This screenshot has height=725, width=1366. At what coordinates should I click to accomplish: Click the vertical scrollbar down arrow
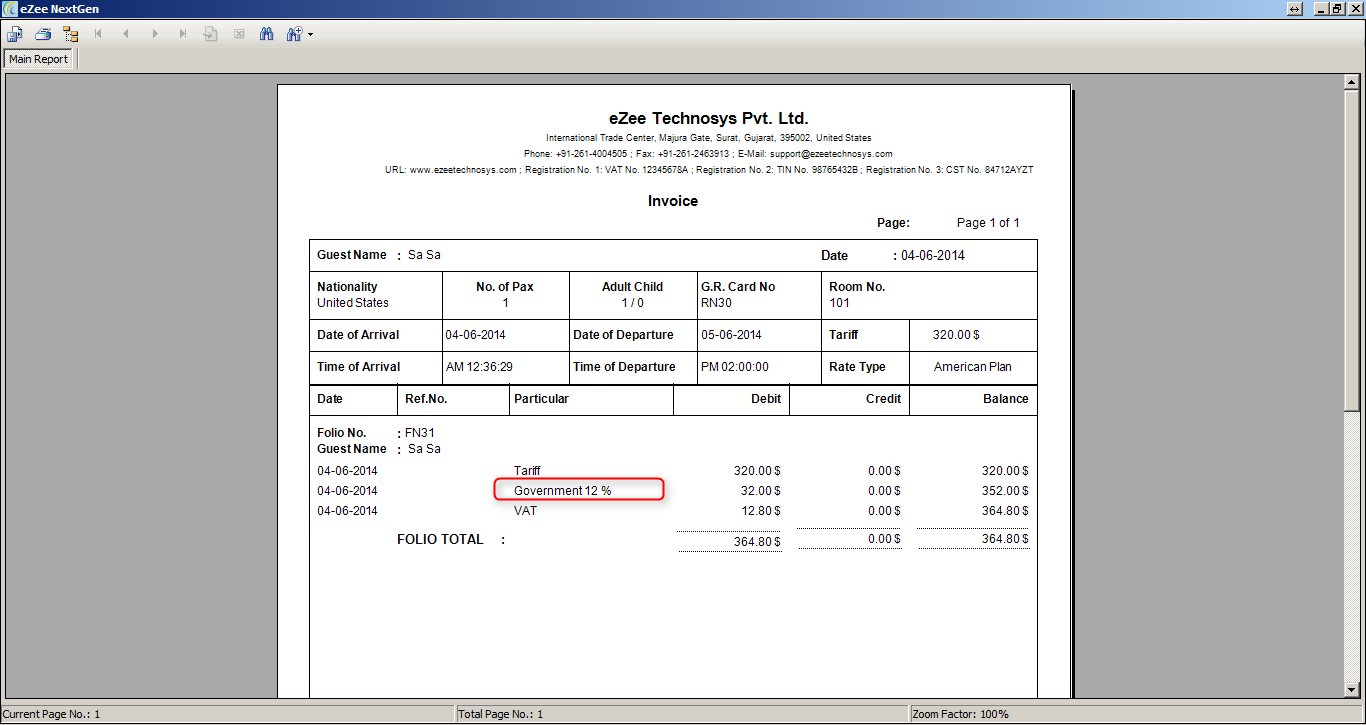[x=1352, y=690]
